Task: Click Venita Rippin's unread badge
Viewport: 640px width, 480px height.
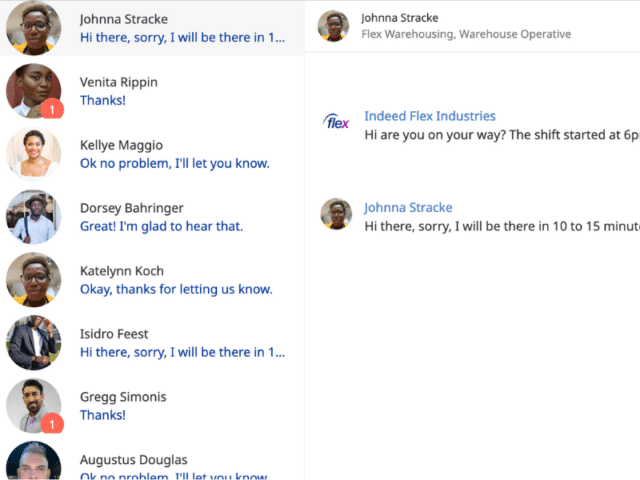Action: coord(55,109)
